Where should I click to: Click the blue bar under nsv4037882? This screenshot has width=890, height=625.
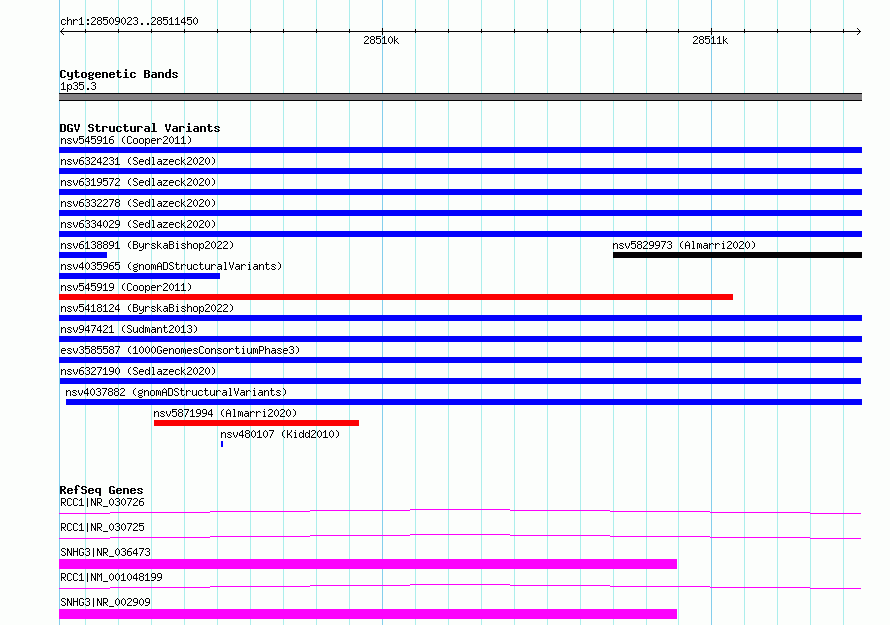(x=464, y=402)
